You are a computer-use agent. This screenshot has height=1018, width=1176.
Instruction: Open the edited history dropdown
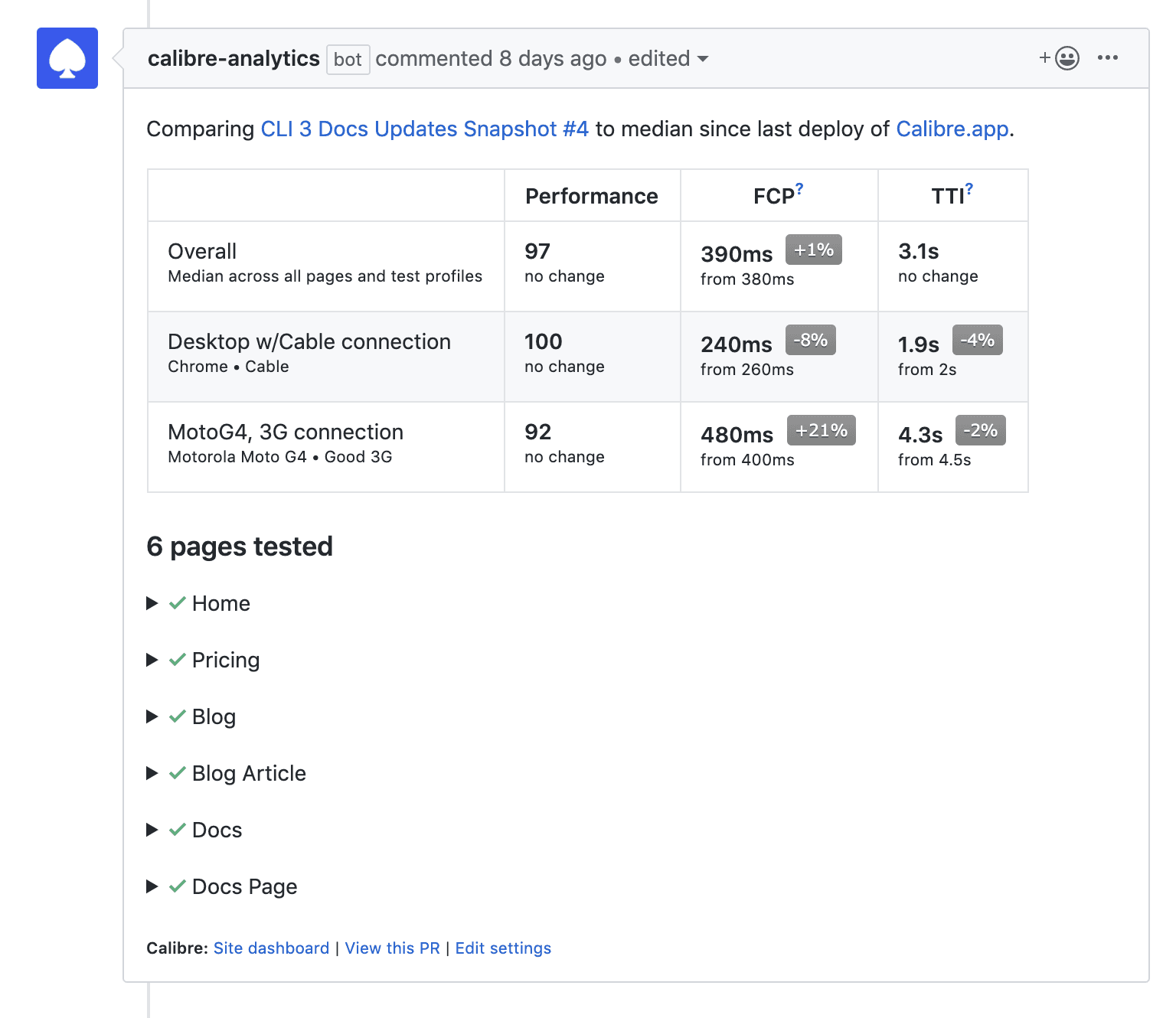click(x=667, y=58)
